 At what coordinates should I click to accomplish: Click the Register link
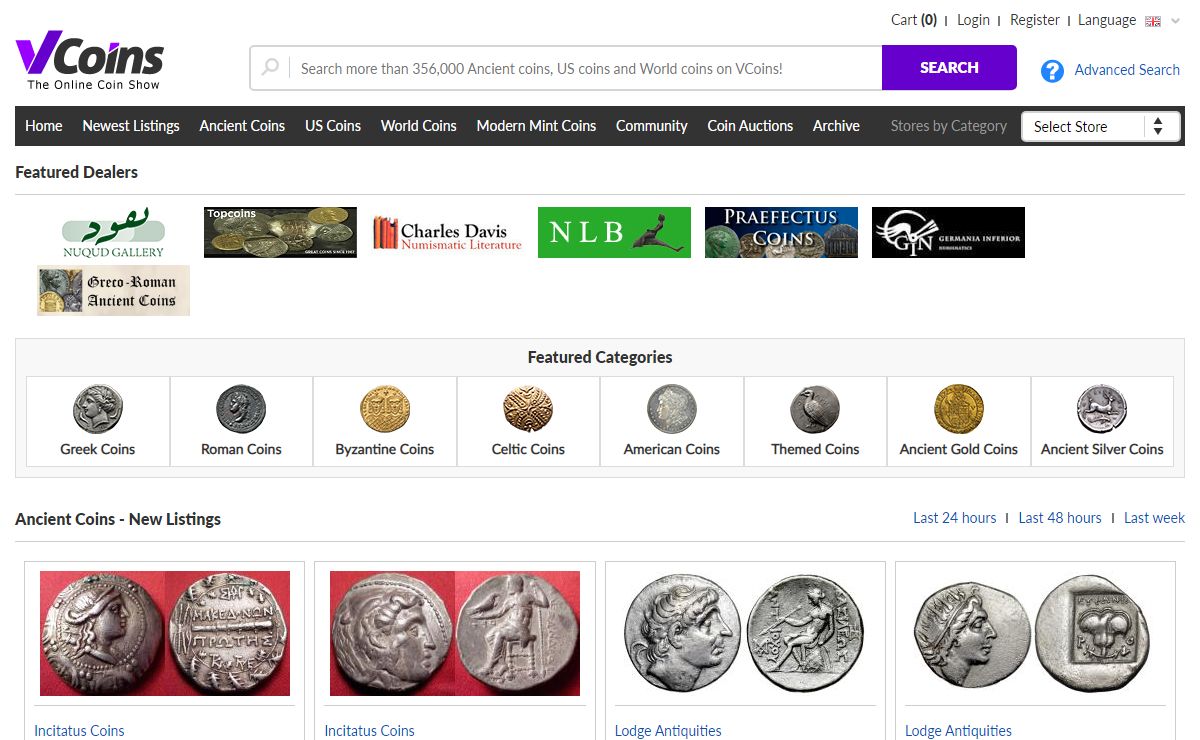(x=1035, y=20)
